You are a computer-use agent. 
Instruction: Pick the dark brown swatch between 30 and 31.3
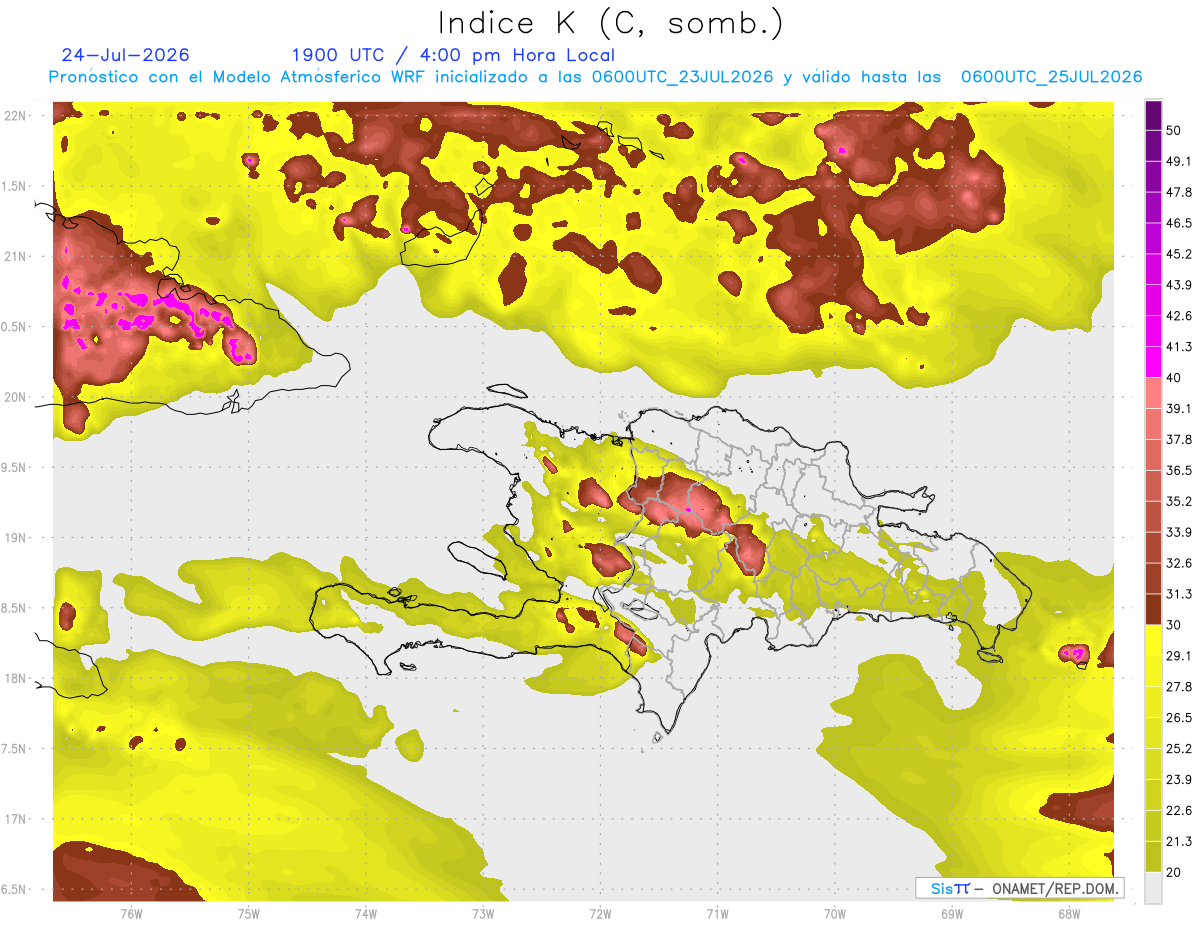click(x=1153, y=609)
